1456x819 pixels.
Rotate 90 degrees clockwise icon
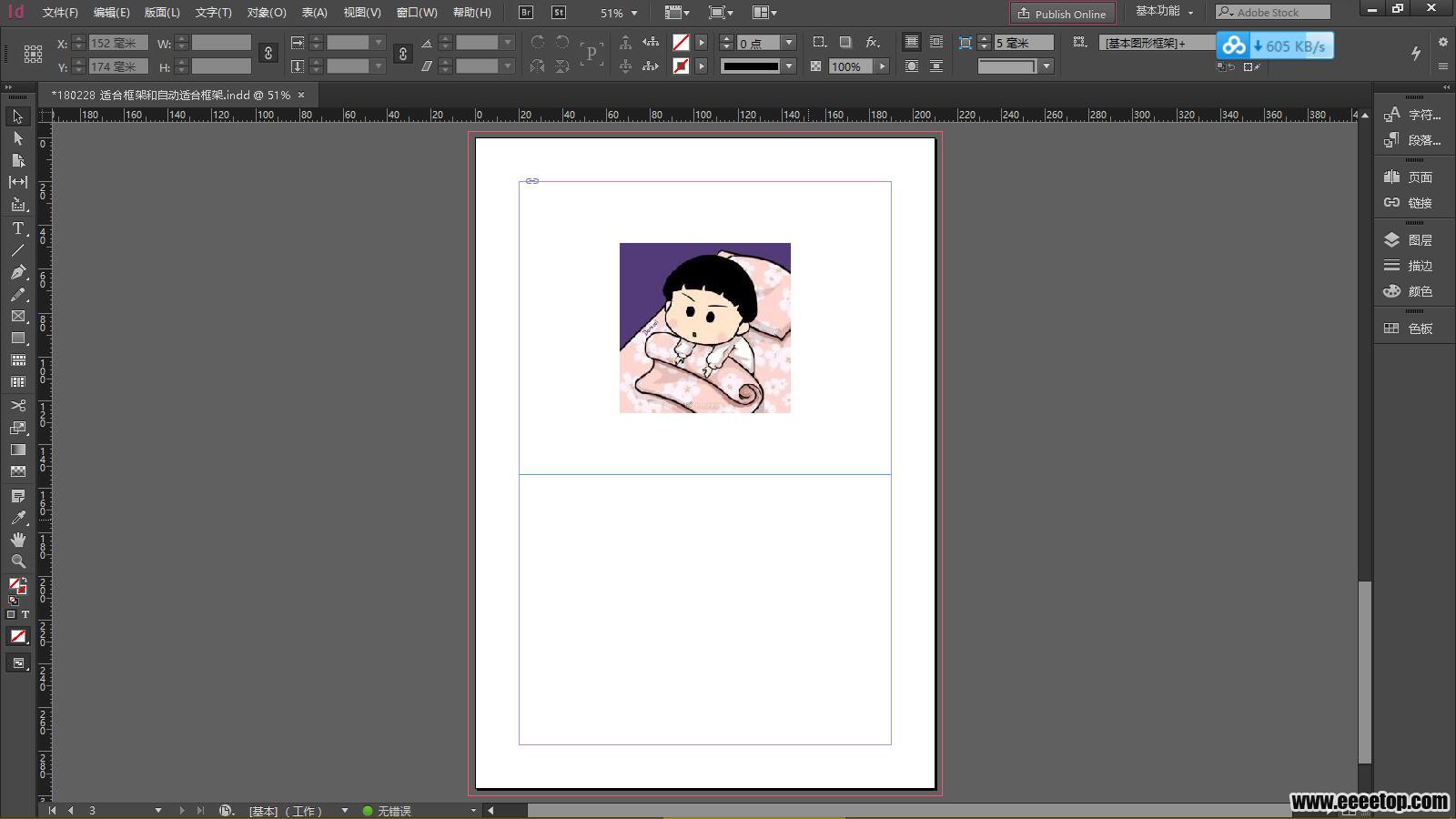click(x=538, y=43)
